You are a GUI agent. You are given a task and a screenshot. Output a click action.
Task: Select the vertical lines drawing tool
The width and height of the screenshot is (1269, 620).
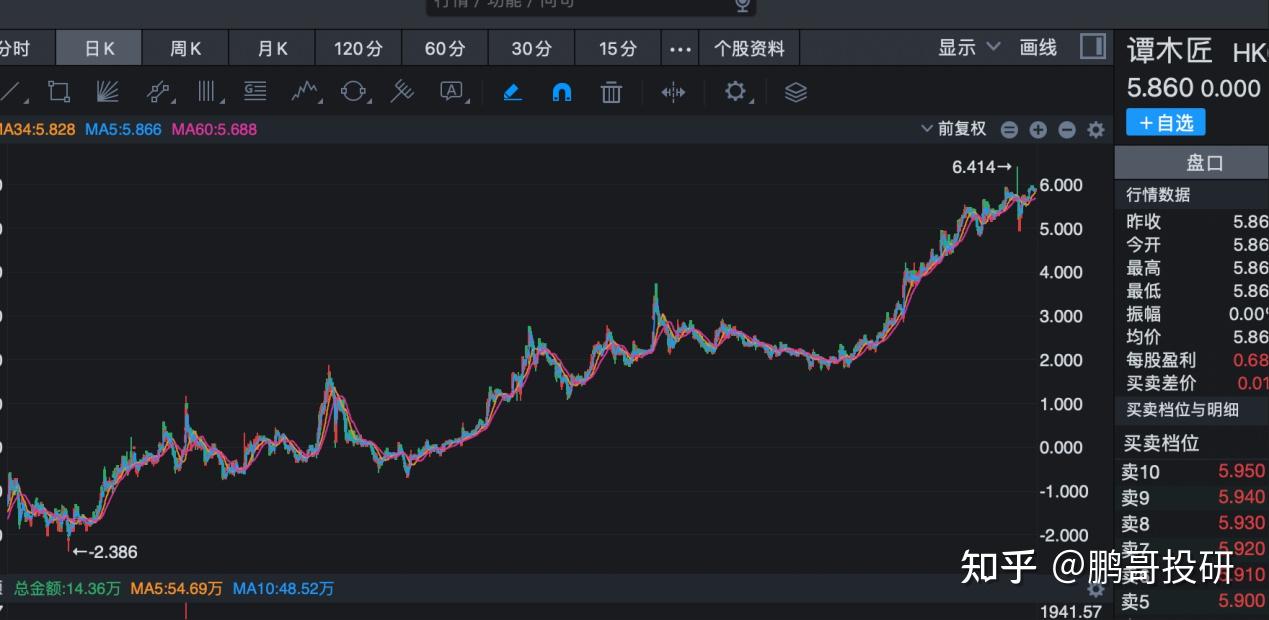[206, 91]
